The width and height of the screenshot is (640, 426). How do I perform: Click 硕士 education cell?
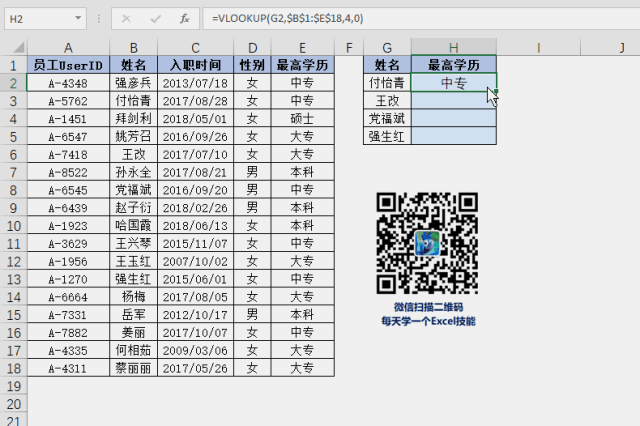point(302,119)
